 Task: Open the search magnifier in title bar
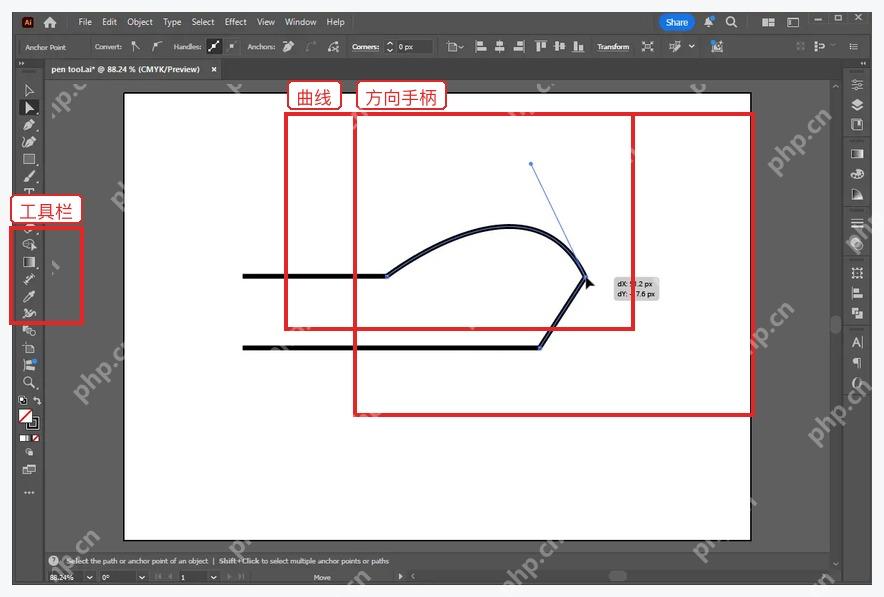731,22
